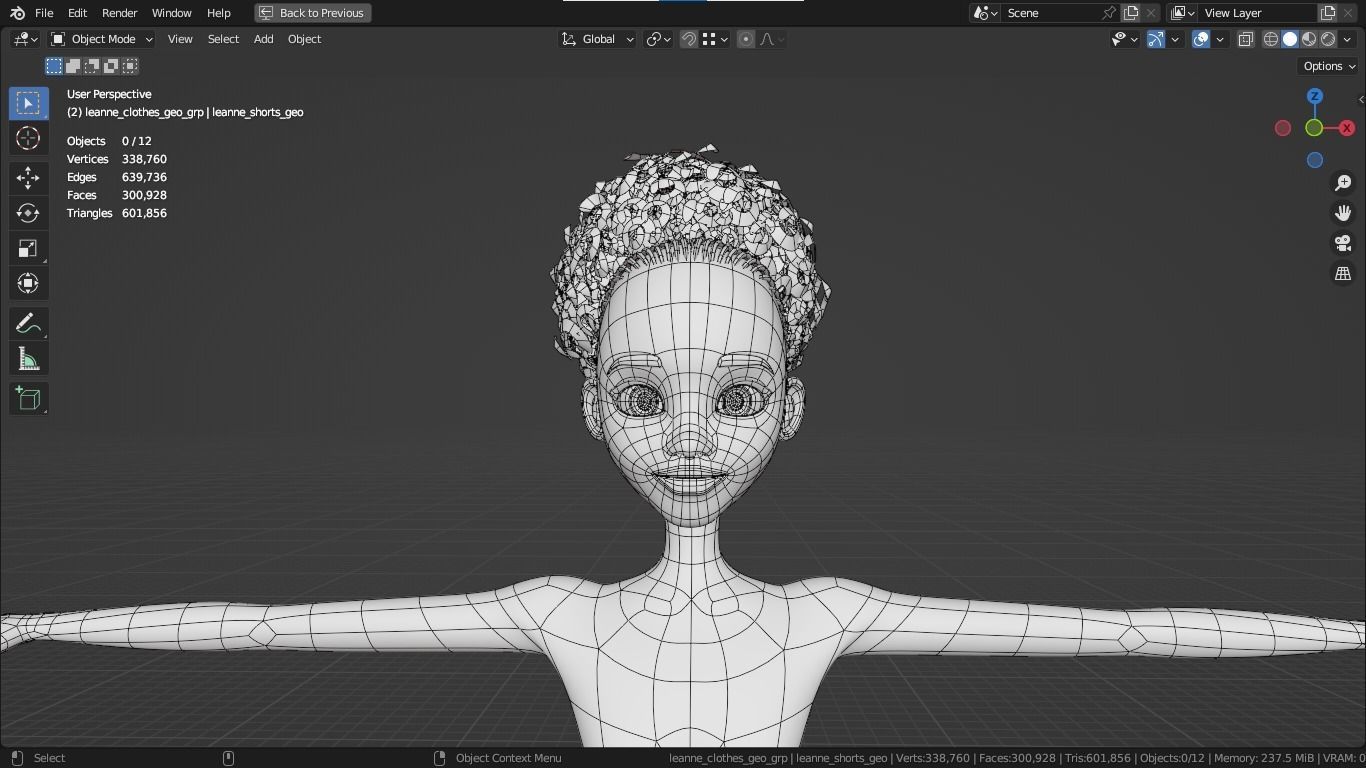
Task: Open the editor type dropdown
Action: click(x=25, y=39)
